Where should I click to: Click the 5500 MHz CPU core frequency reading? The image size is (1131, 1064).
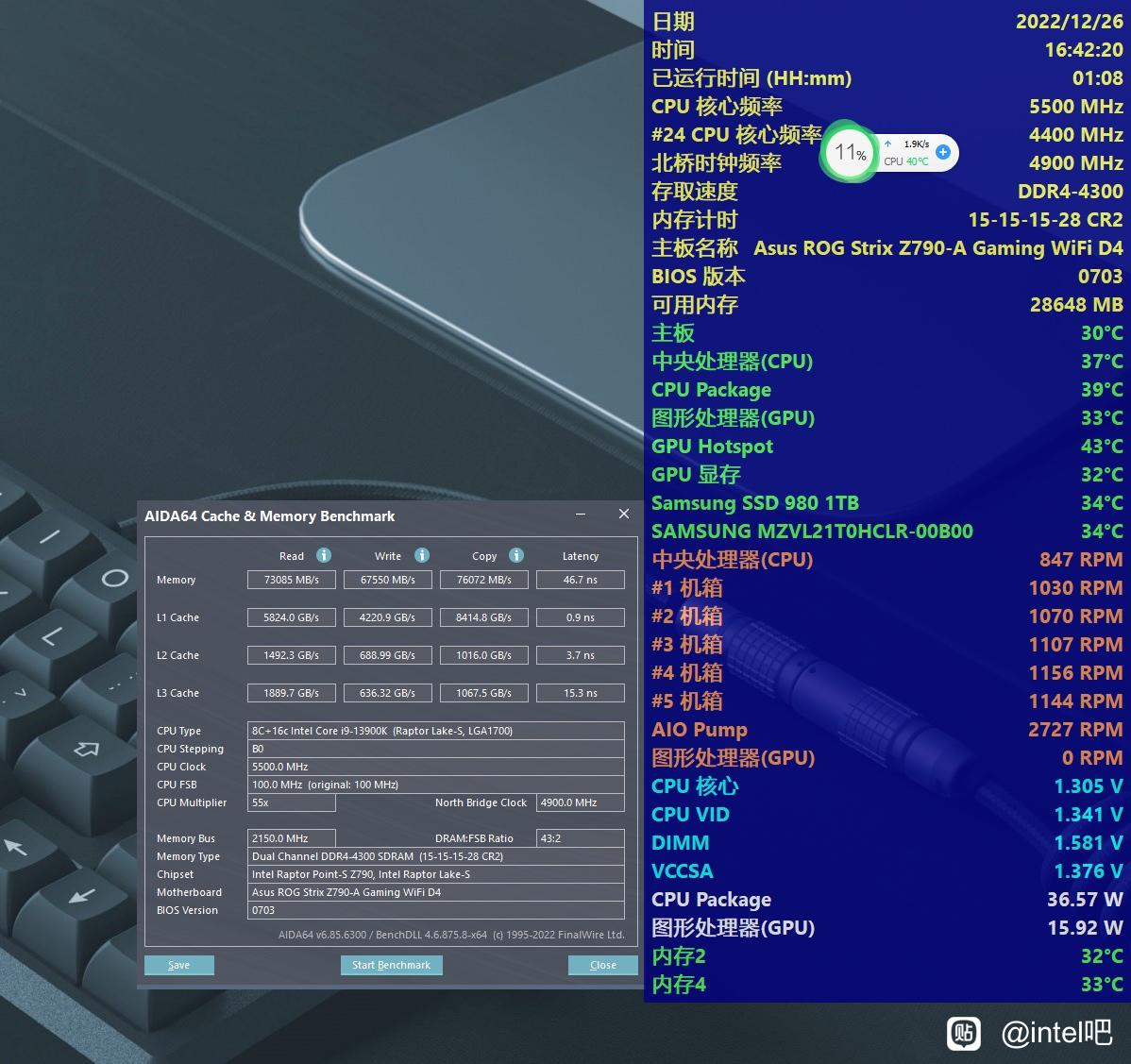[x=1075, y=107]
